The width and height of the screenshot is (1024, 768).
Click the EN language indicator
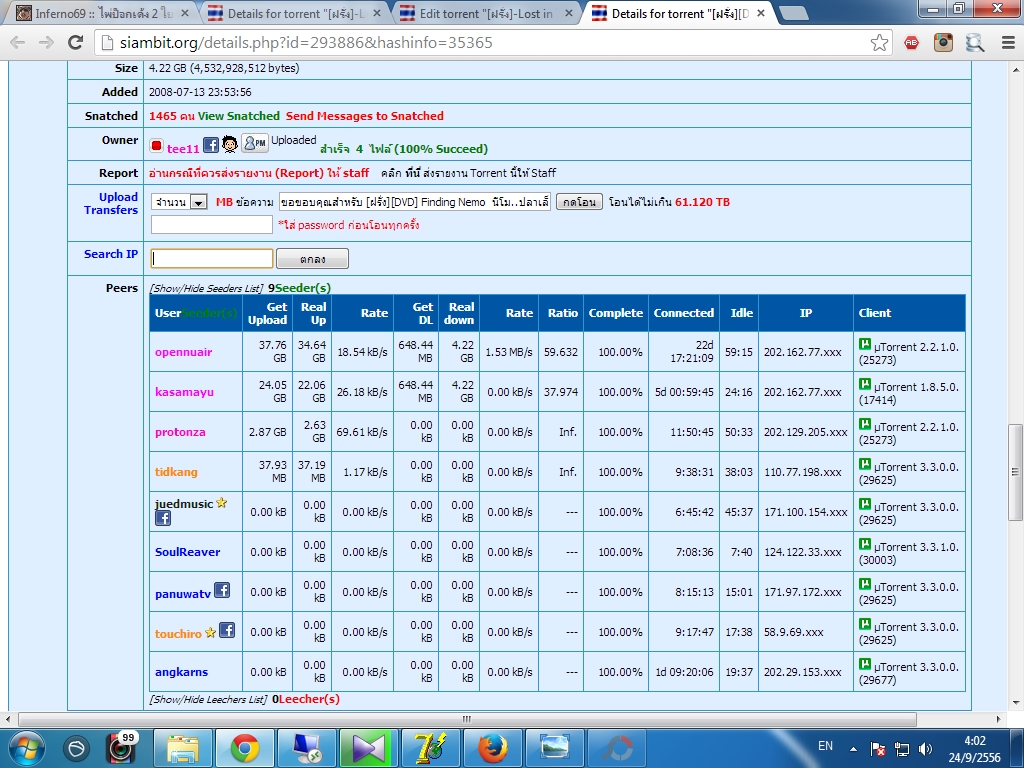825,746
